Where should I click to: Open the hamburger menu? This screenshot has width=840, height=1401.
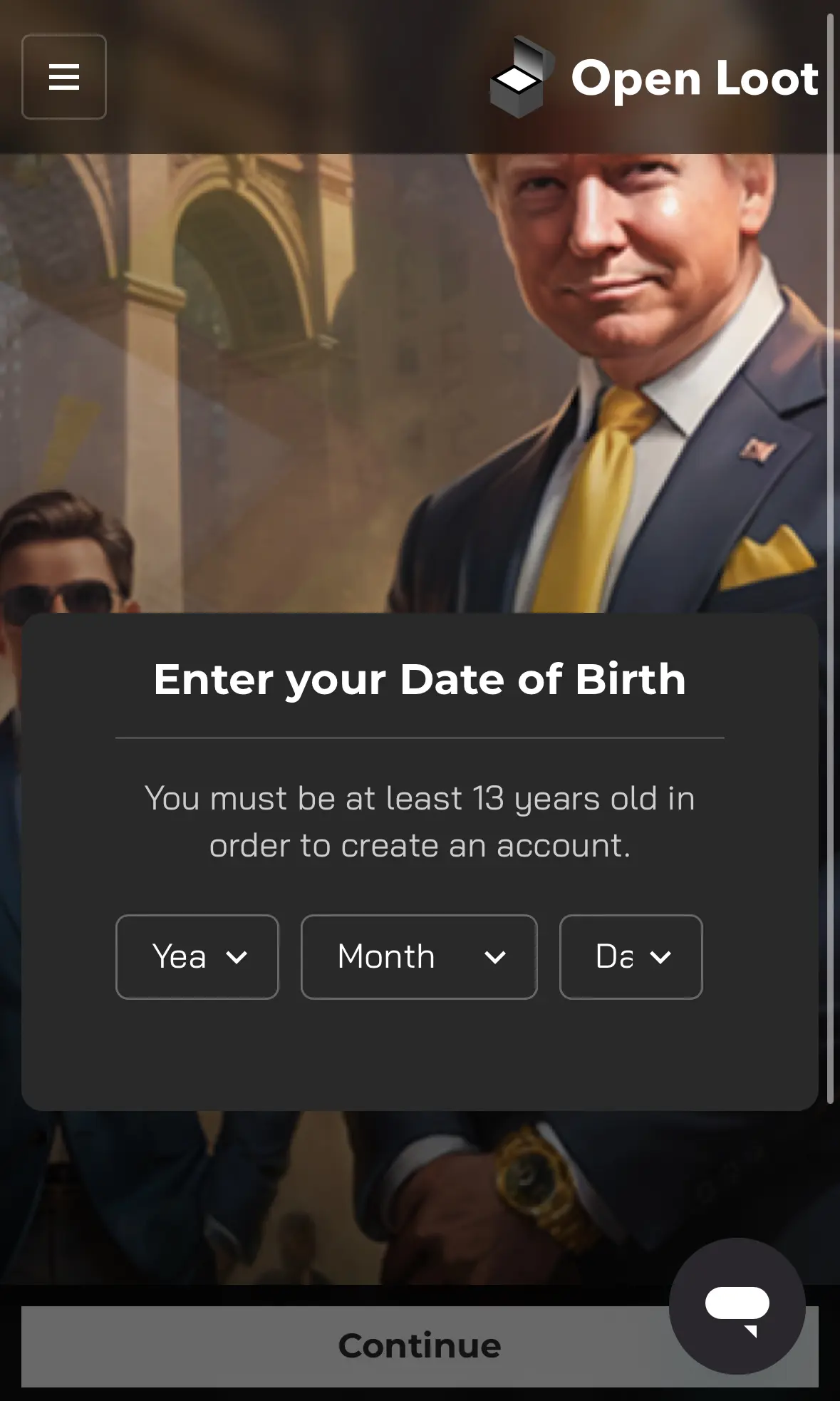pyautogui.click(x=64, y=77)
